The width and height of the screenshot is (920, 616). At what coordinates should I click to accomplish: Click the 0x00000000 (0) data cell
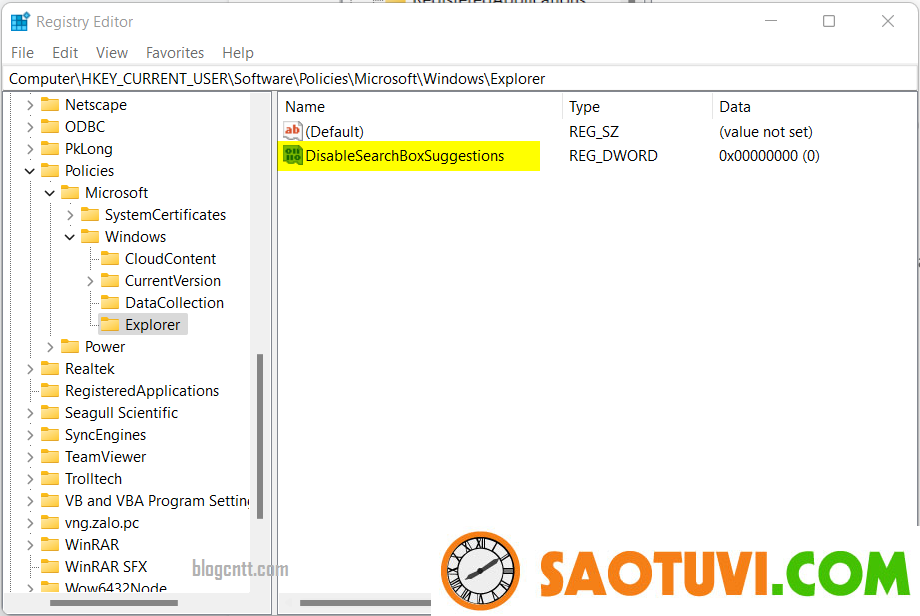pos(769,156)
